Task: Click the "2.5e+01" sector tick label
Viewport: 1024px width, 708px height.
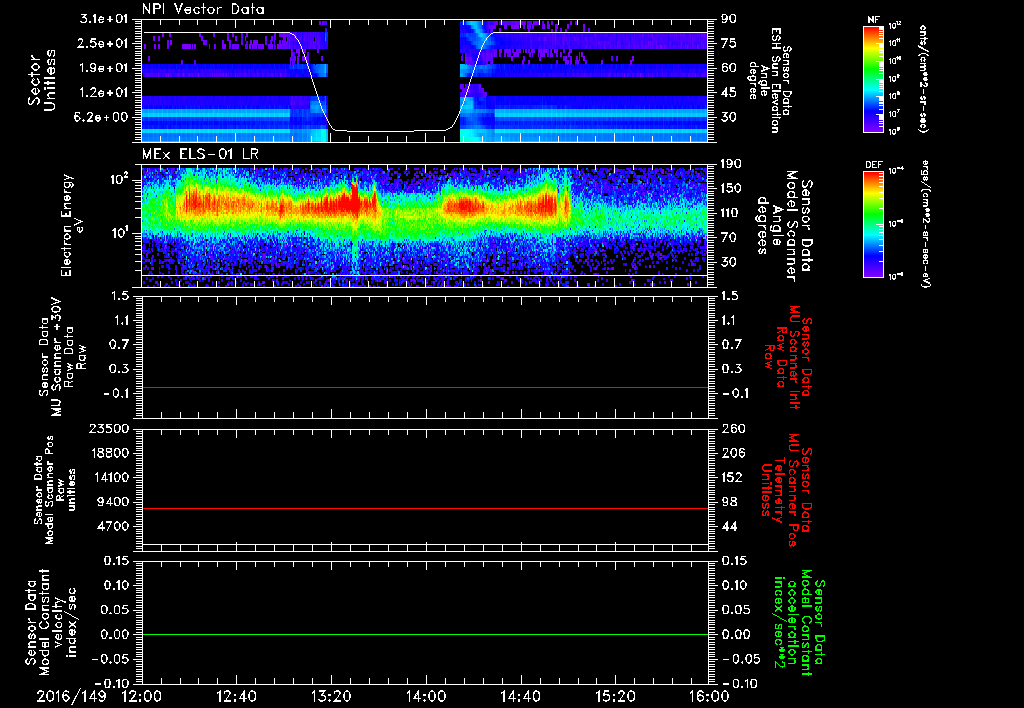Action: pyautogui.click(x=103, y=43)
